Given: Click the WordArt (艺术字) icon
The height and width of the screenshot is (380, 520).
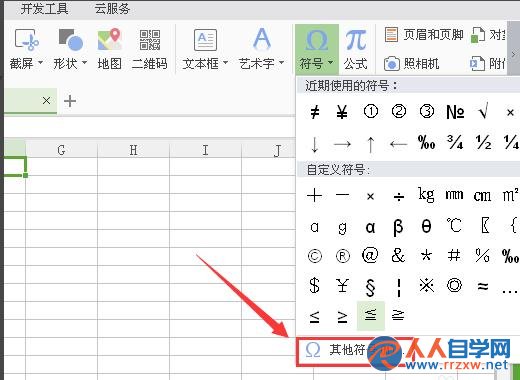Looking at the screenshot, I should click(262, 38).
